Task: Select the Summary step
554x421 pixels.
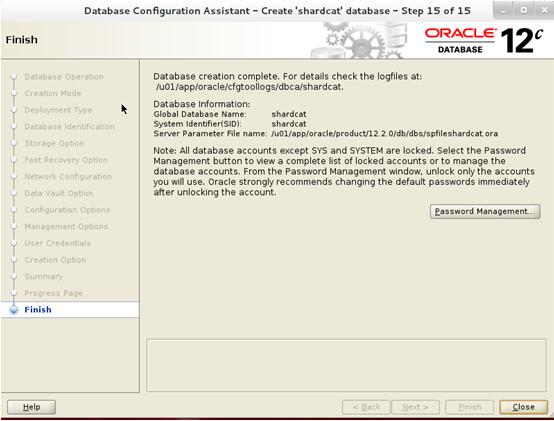Action: 43,276
